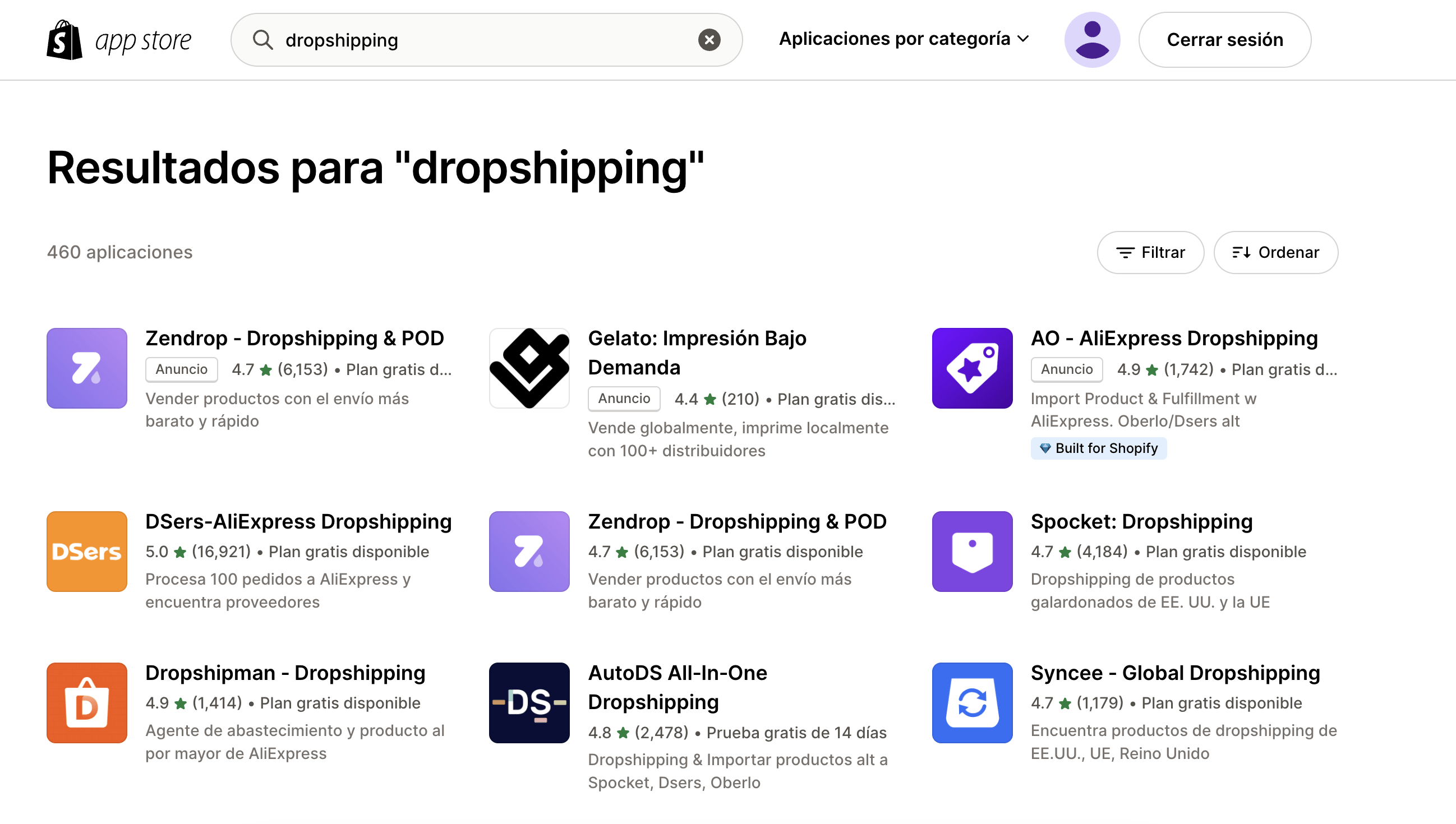This screenshot has height=824, width=1456.
Task: Open the user profile avatar
Action: (1092, 40)
